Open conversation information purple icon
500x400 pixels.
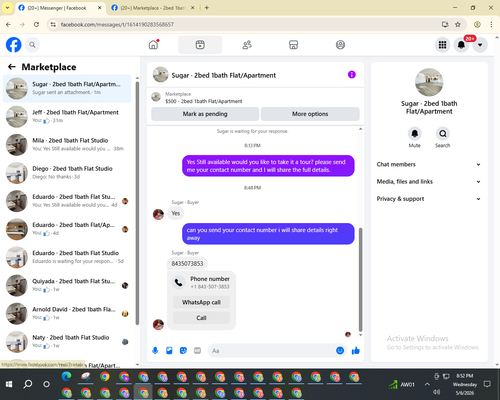pyautogui.click(x=352, y=75)
